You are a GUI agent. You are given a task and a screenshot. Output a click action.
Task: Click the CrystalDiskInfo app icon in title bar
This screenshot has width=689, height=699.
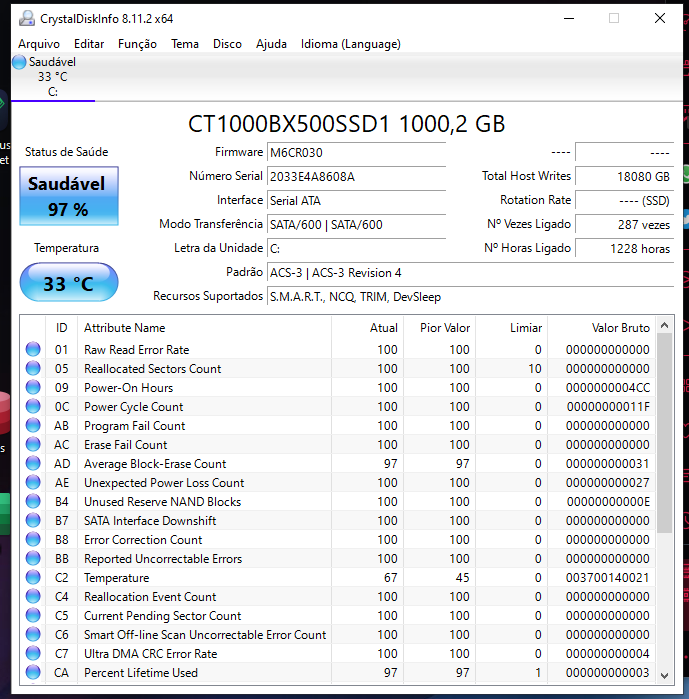[x=27, y=18]
